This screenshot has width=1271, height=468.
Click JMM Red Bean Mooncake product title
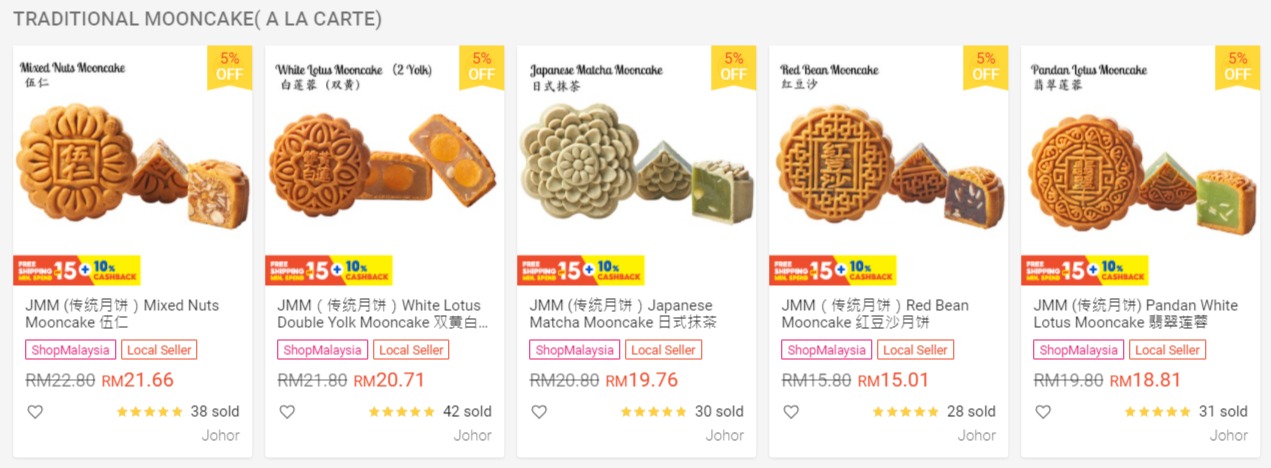pos(875,314)
